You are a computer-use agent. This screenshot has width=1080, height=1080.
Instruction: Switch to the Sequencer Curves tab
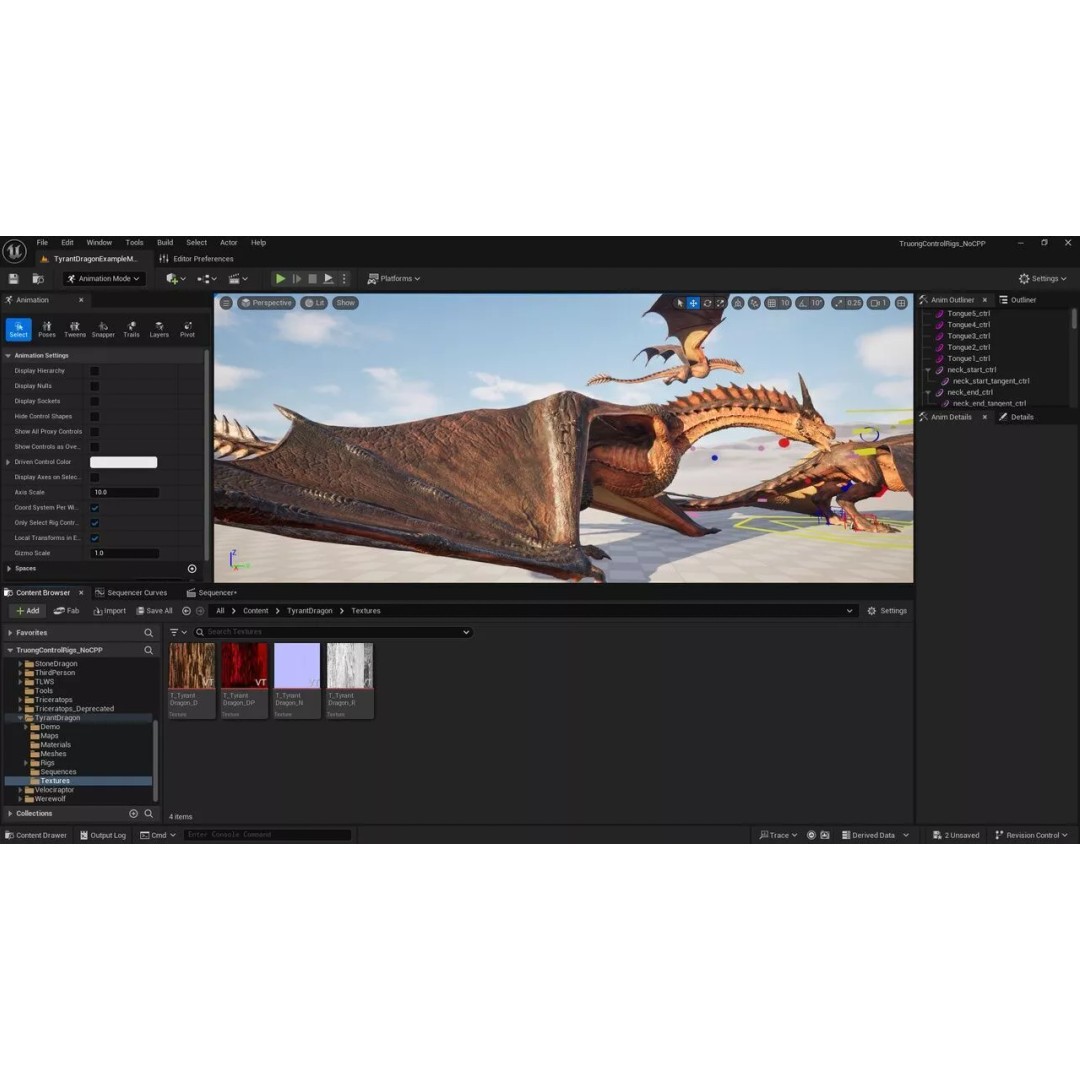pyautogui.click(x=131, y=592)
